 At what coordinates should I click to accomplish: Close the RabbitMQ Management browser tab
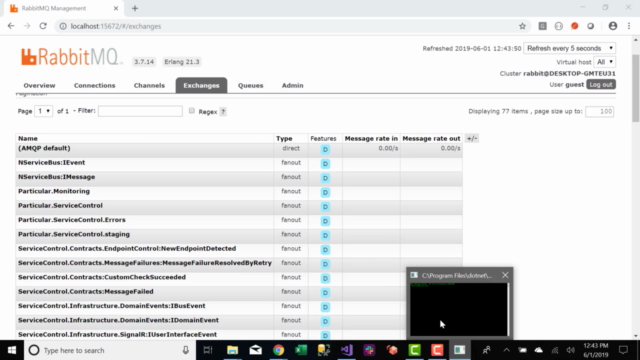tap(116, 8)
